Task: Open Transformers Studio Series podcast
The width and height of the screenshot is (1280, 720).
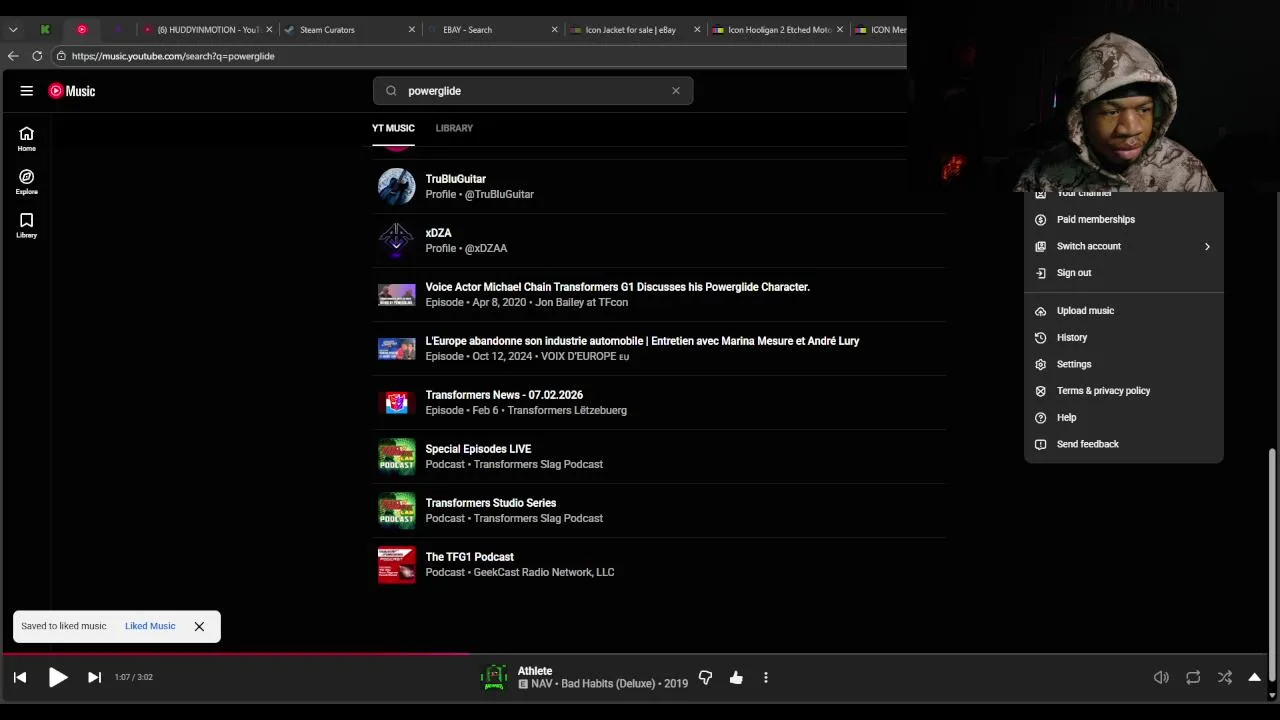Action: 659,511
